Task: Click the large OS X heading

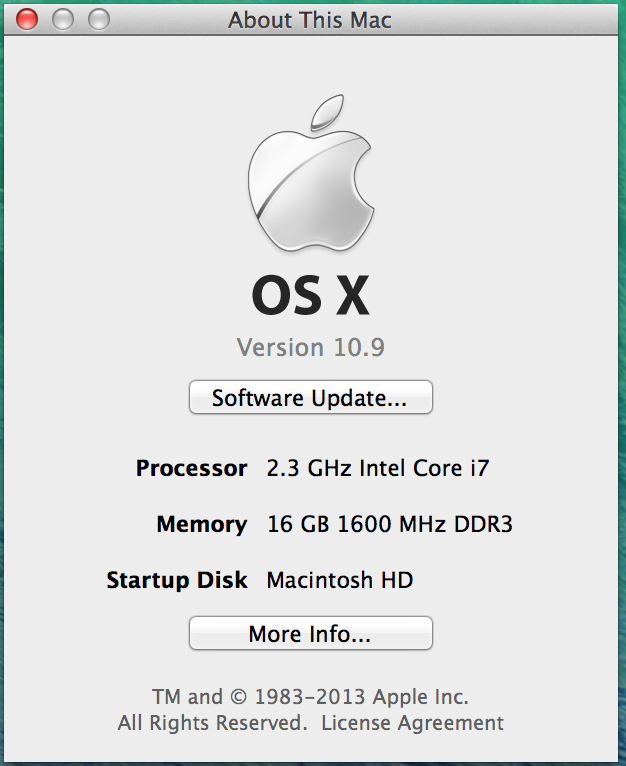Action: [x=310, y=295]
